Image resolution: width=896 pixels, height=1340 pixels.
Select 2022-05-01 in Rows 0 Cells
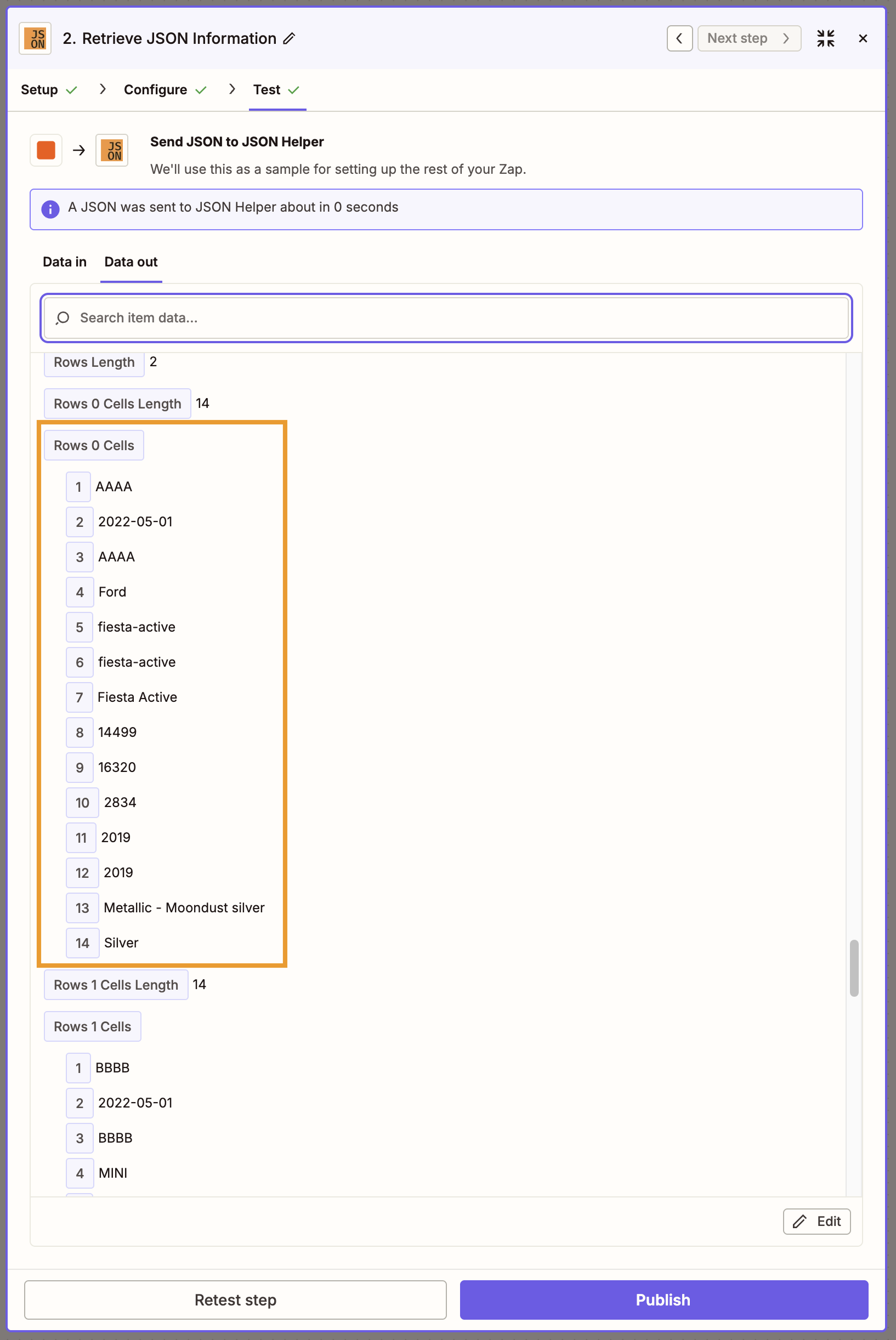coord(135,521)
